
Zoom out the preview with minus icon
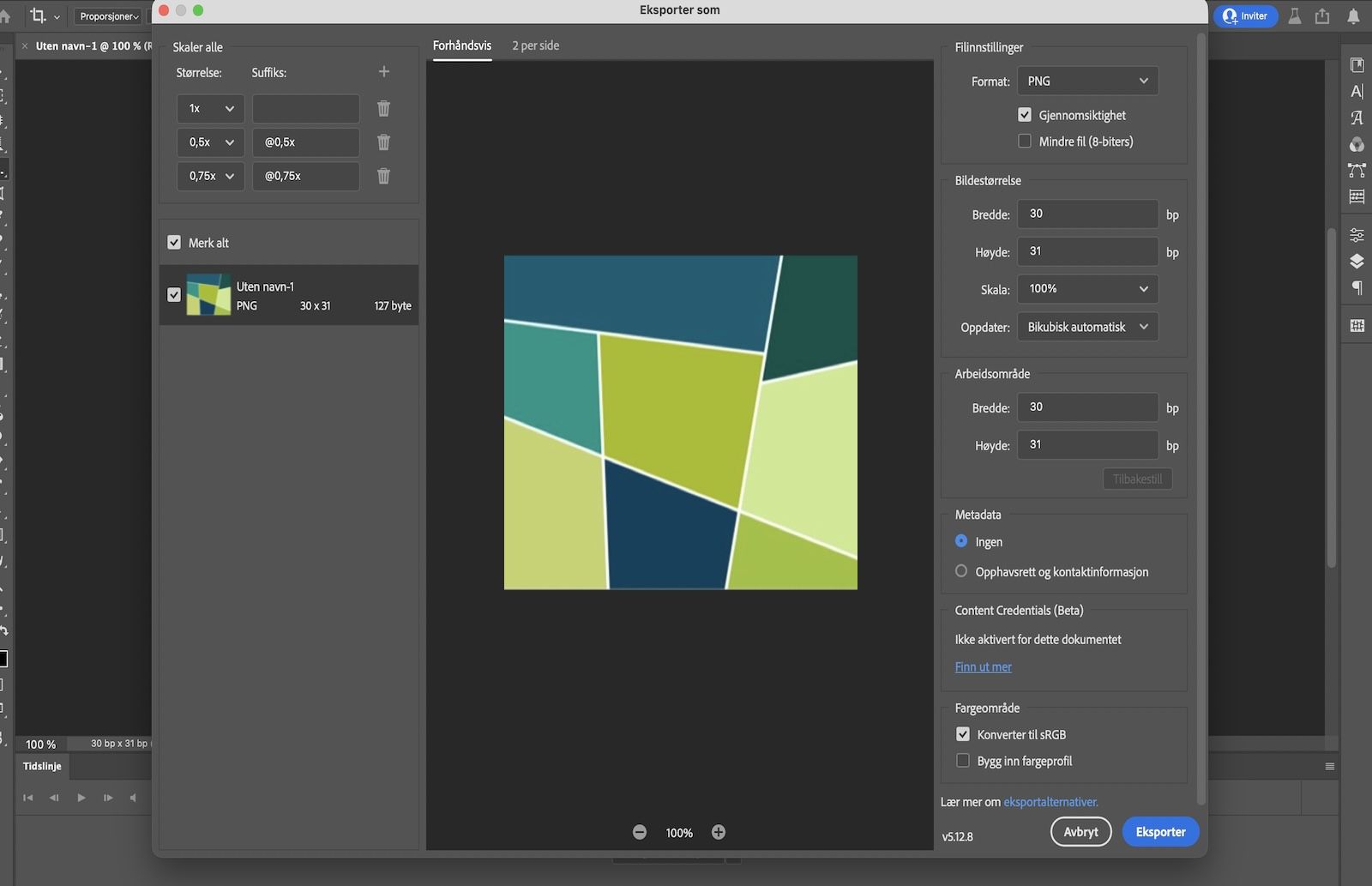click(640, 832)
